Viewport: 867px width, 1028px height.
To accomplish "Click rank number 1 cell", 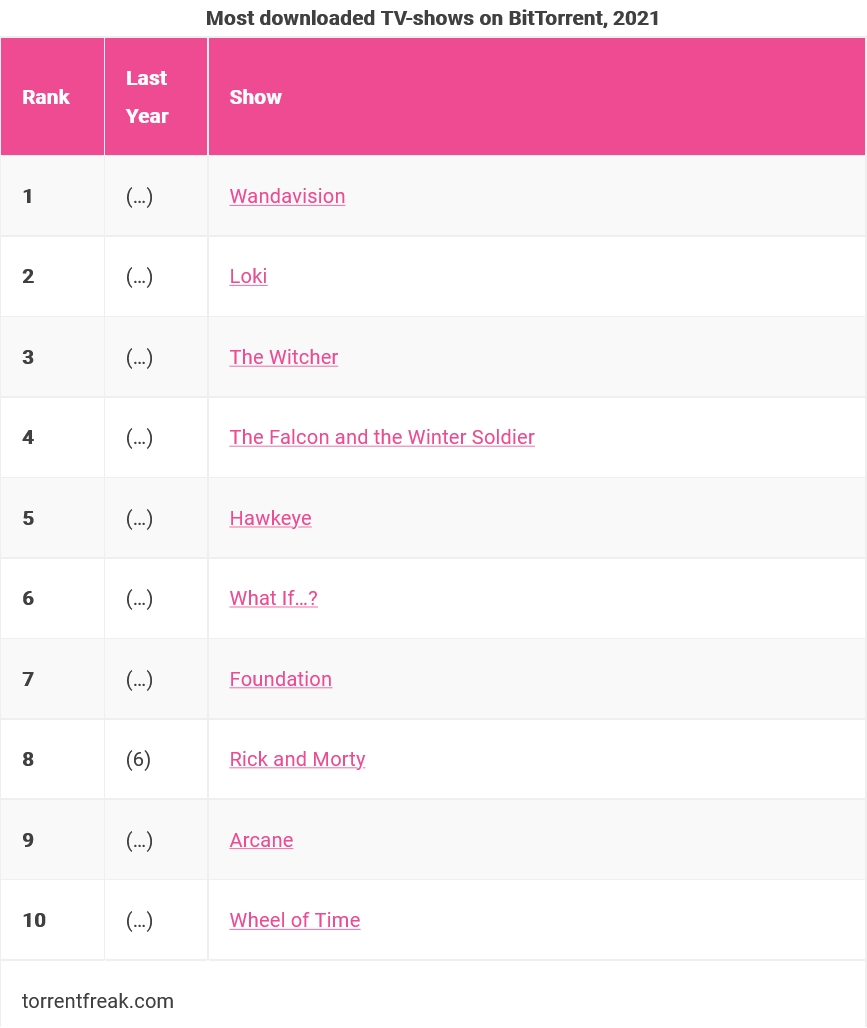I will (x=28, y=196).
